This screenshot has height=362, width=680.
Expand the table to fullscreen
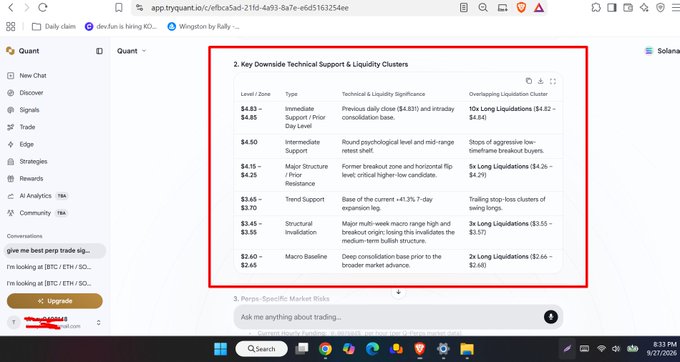pos(553,81)
